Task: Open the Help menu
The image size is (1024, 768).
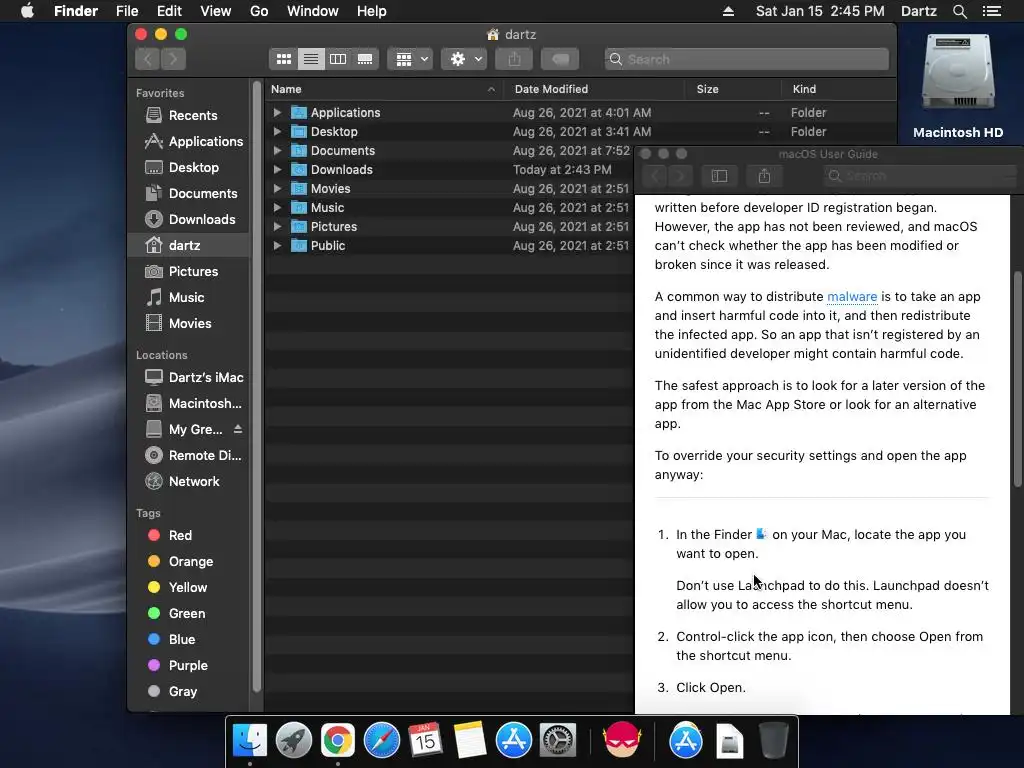Action: pos(372,11)
